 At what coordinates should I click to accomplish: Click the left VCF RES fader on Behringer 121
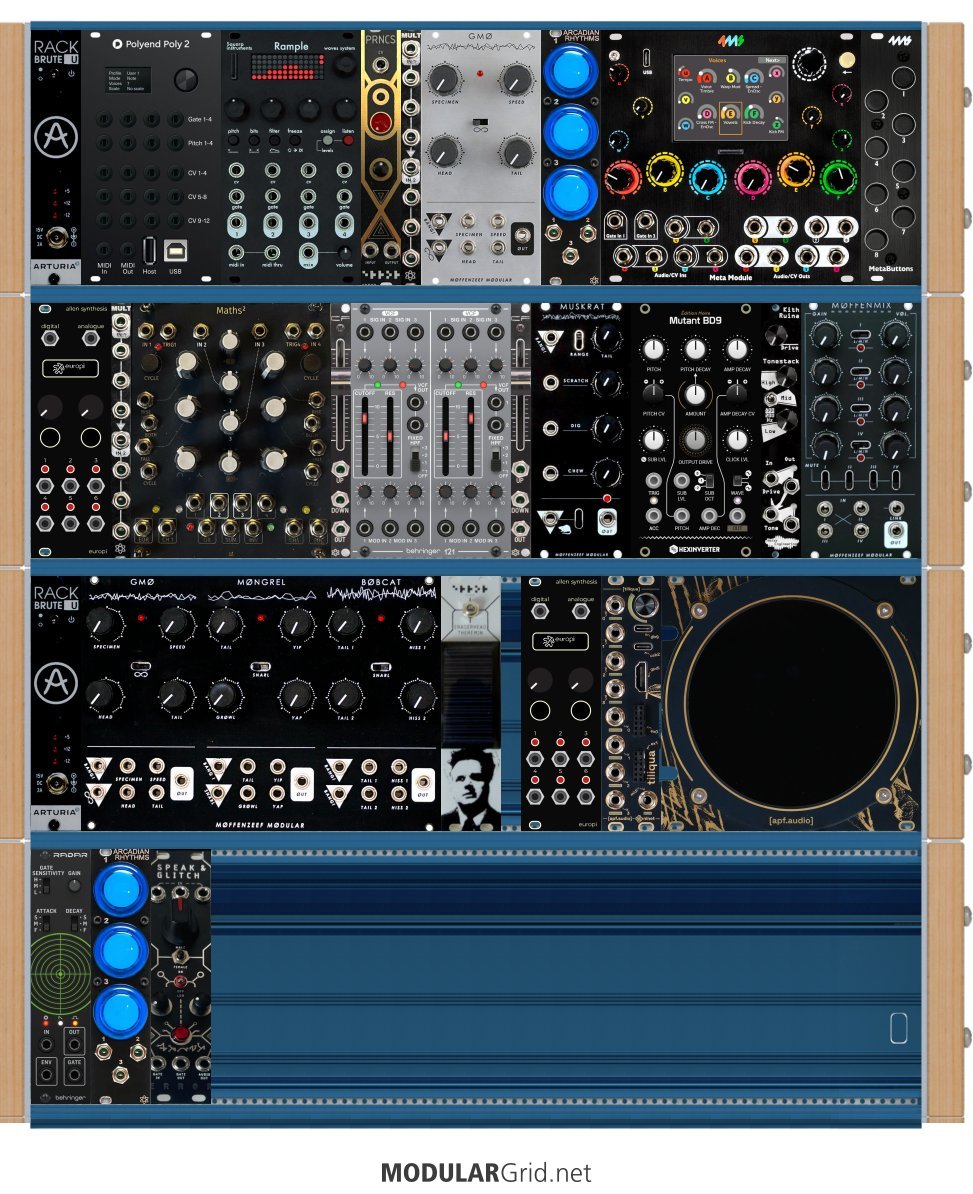pyautogui.click(x=391, y=436)
